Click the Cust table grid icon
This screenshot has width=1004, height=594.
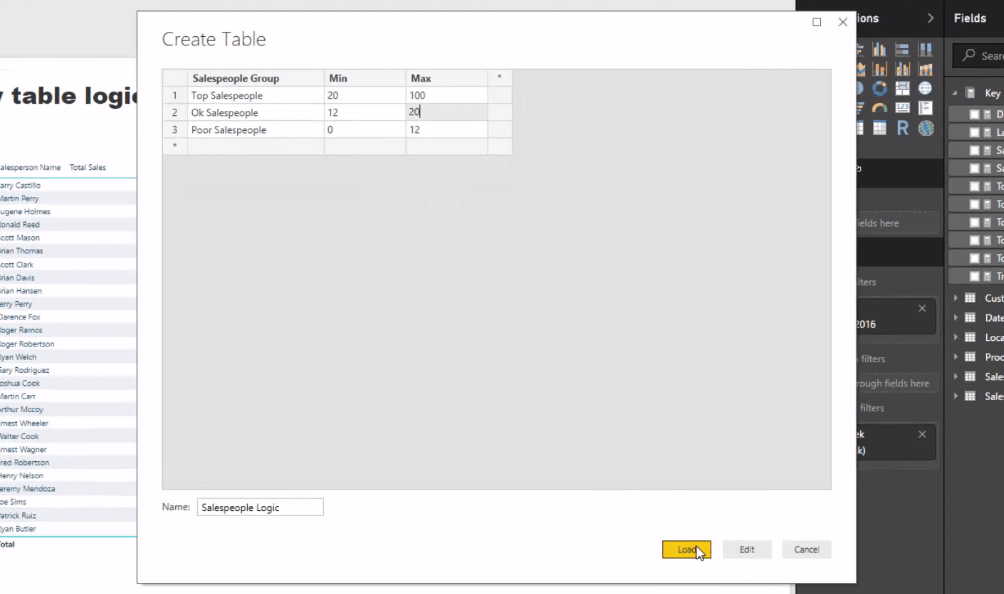point(971,298)
